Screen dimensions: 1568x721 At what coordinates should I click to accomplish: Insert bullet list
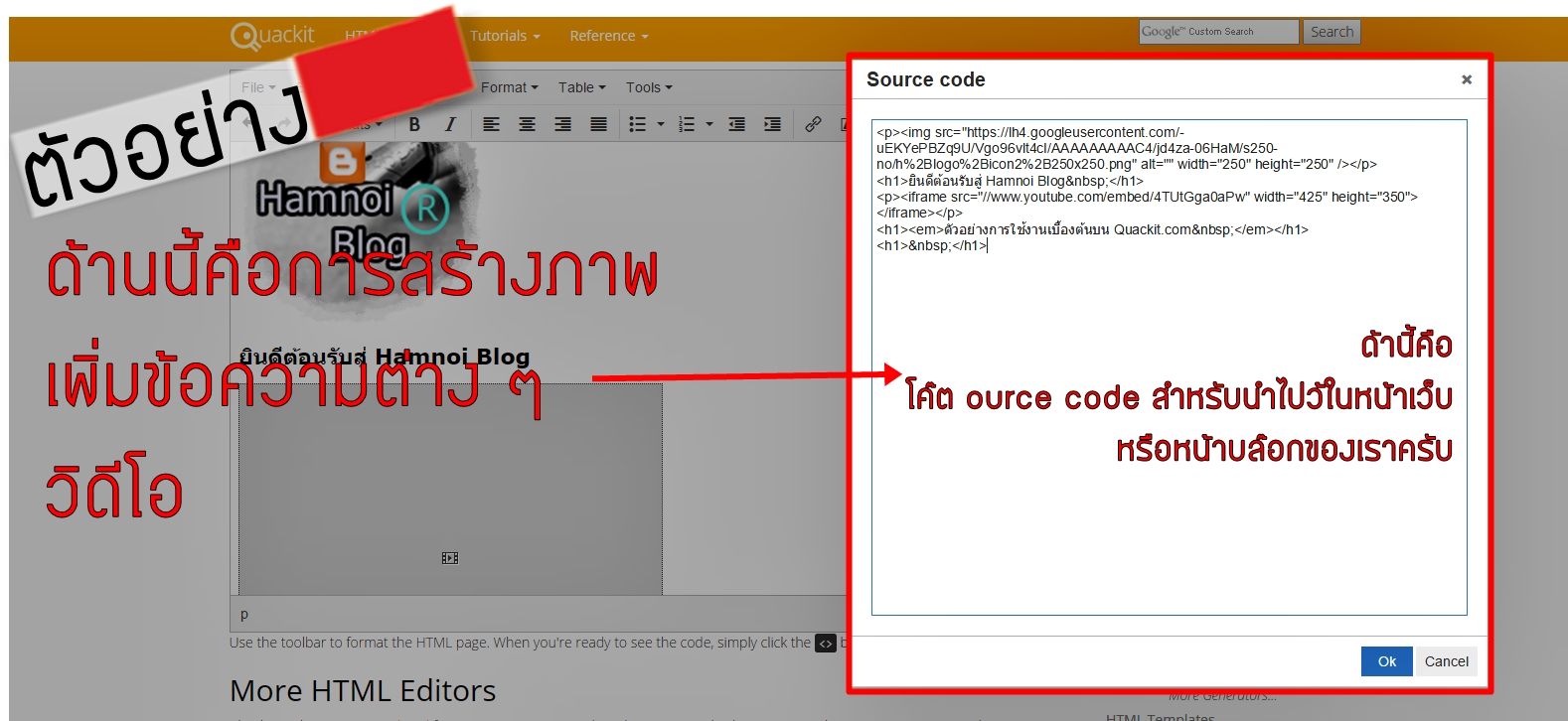click(638, 124)
